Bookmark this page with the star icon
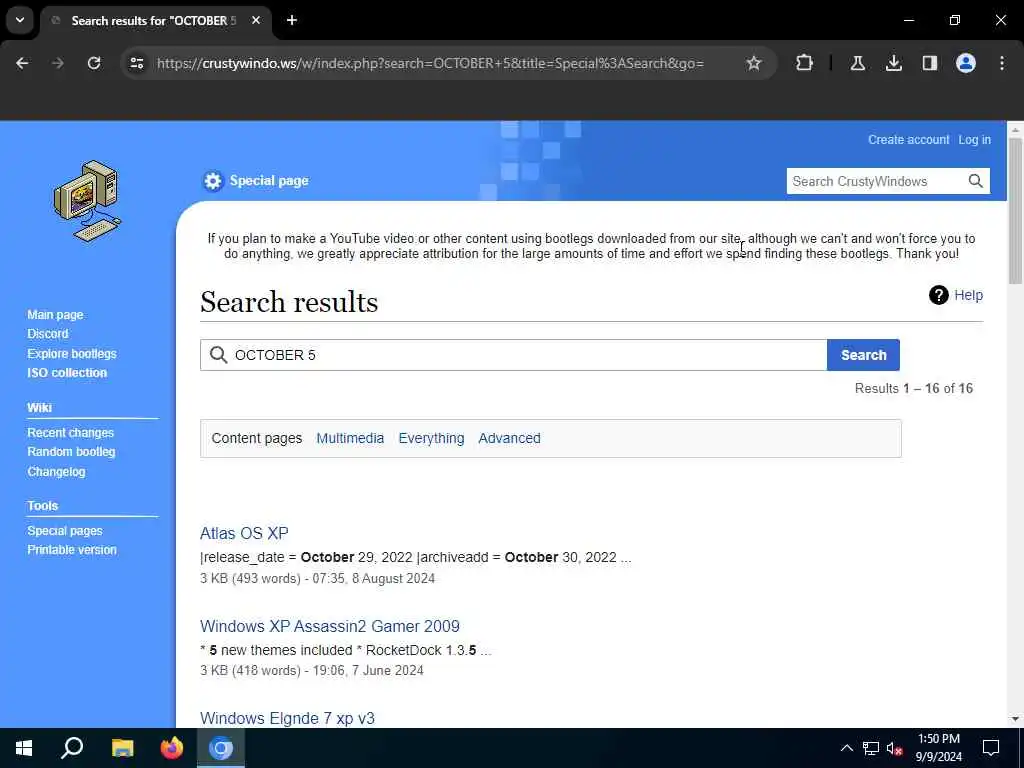This screenshot has width=1024, height=768. click(x=754, y=63)
